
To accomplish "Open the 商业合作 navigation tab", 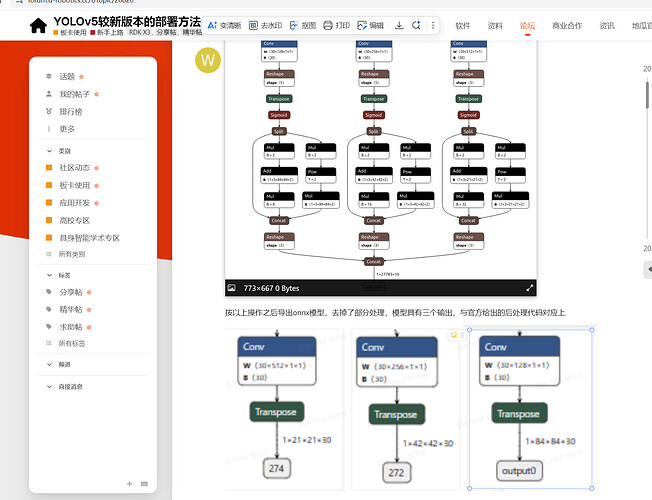I will [567, 26].
